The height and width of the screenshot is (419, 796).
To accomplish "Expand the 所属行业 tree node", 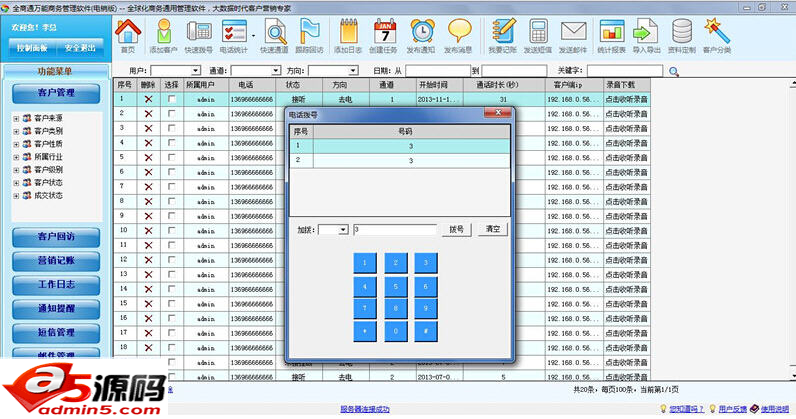I will click(16, 157).
